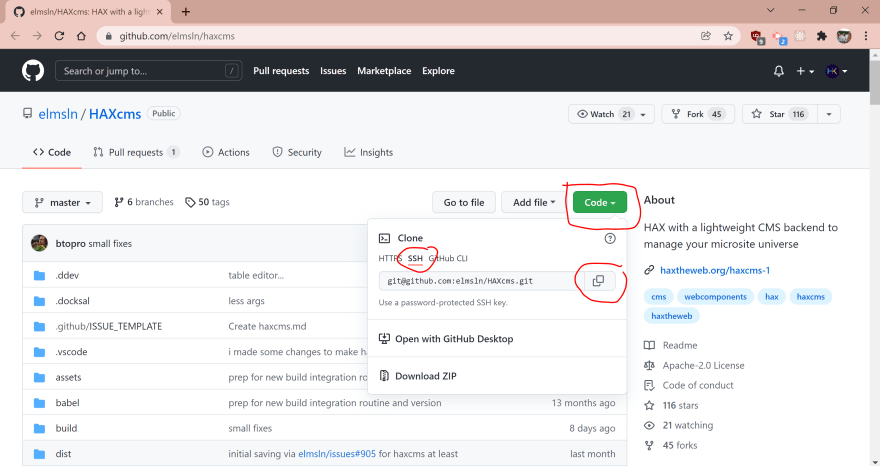
Task: Click Pull requests in top navigation
Action: pos(281,71)
